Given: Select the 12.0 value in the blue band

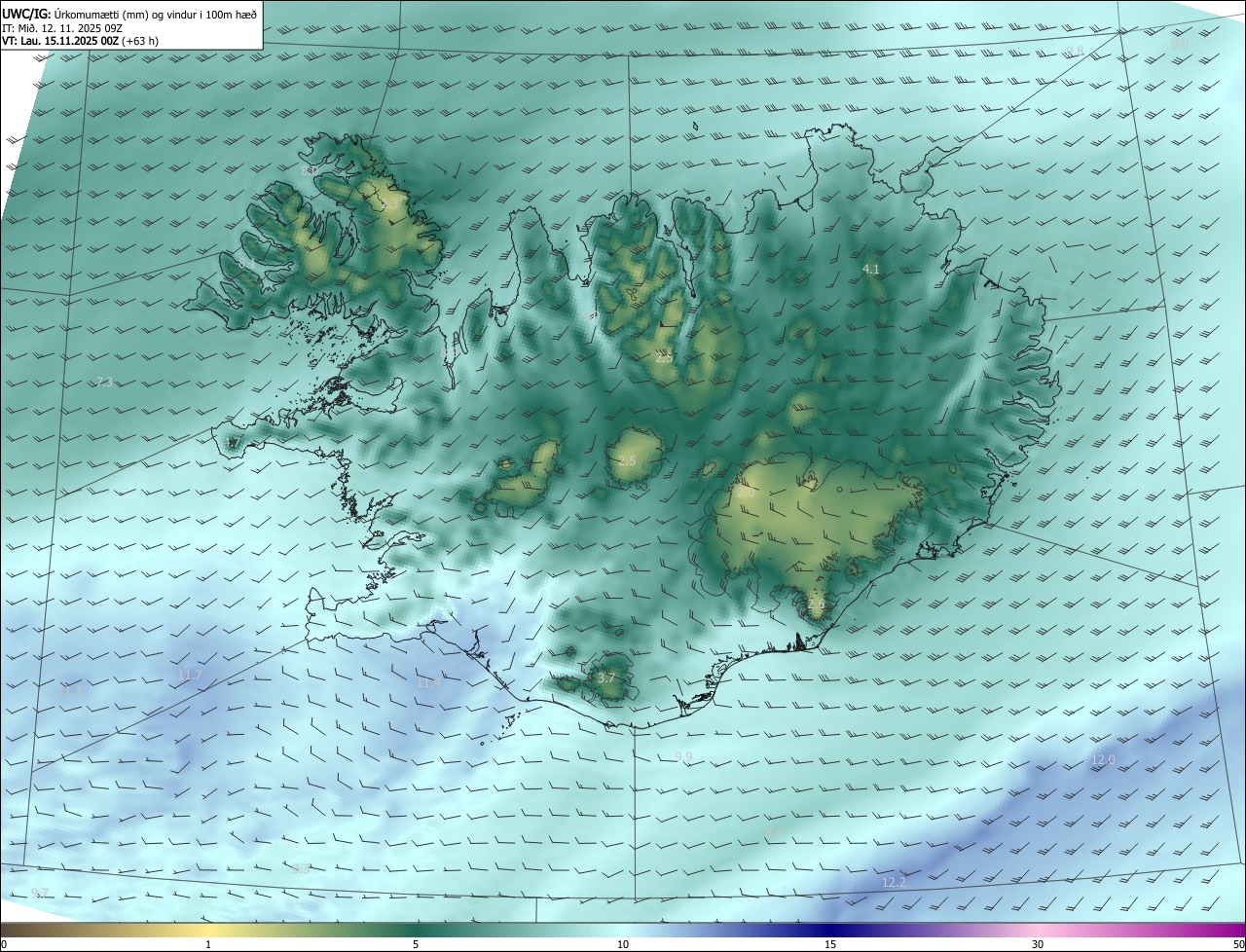Looking at the screenshot, I should (1103, 759).
